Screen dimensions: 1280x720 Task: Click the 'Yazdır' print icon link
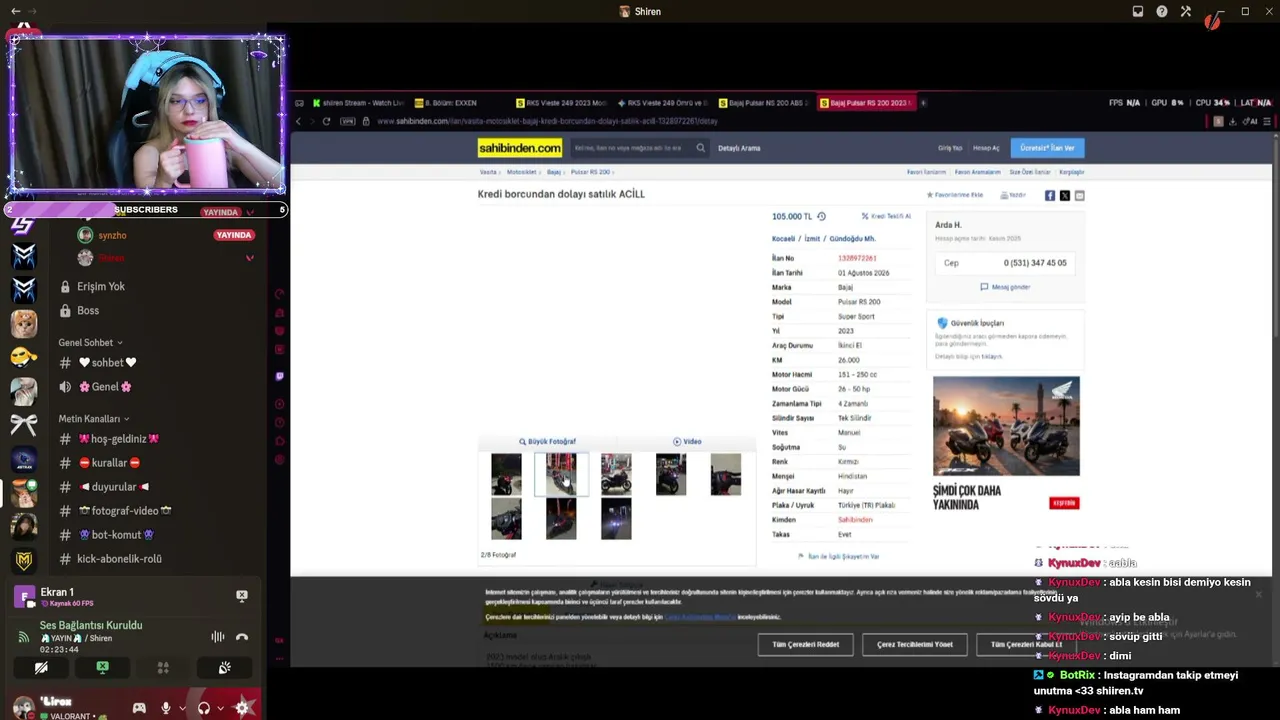[1014, 195]
